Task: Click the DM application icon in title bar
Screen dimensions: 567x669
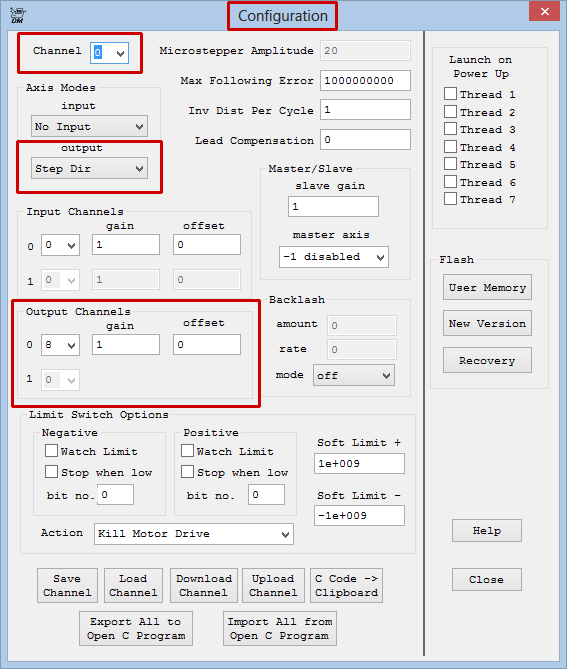Action: point(17,15)
